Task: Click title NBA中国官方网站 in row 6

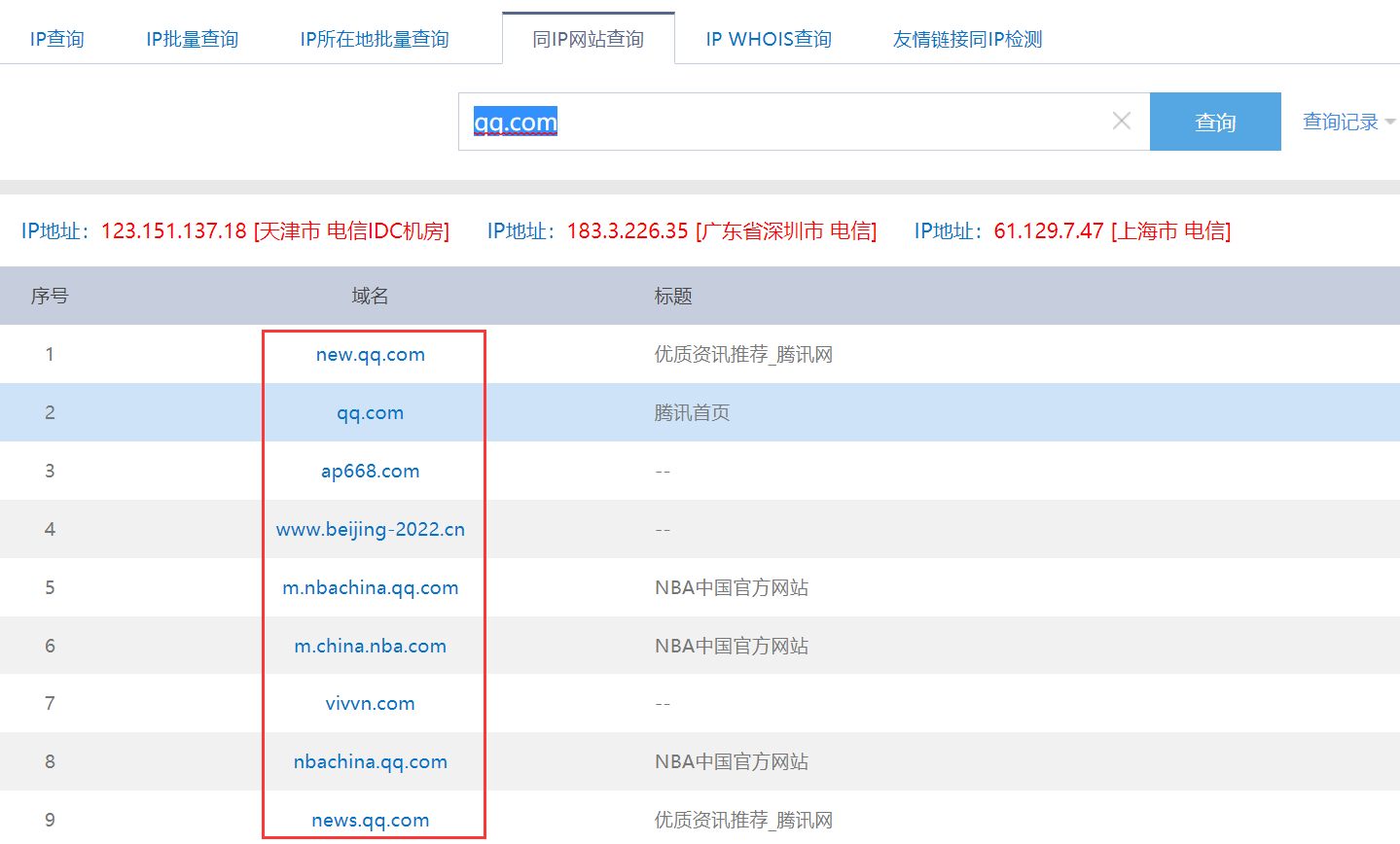Action: [732, 646]
